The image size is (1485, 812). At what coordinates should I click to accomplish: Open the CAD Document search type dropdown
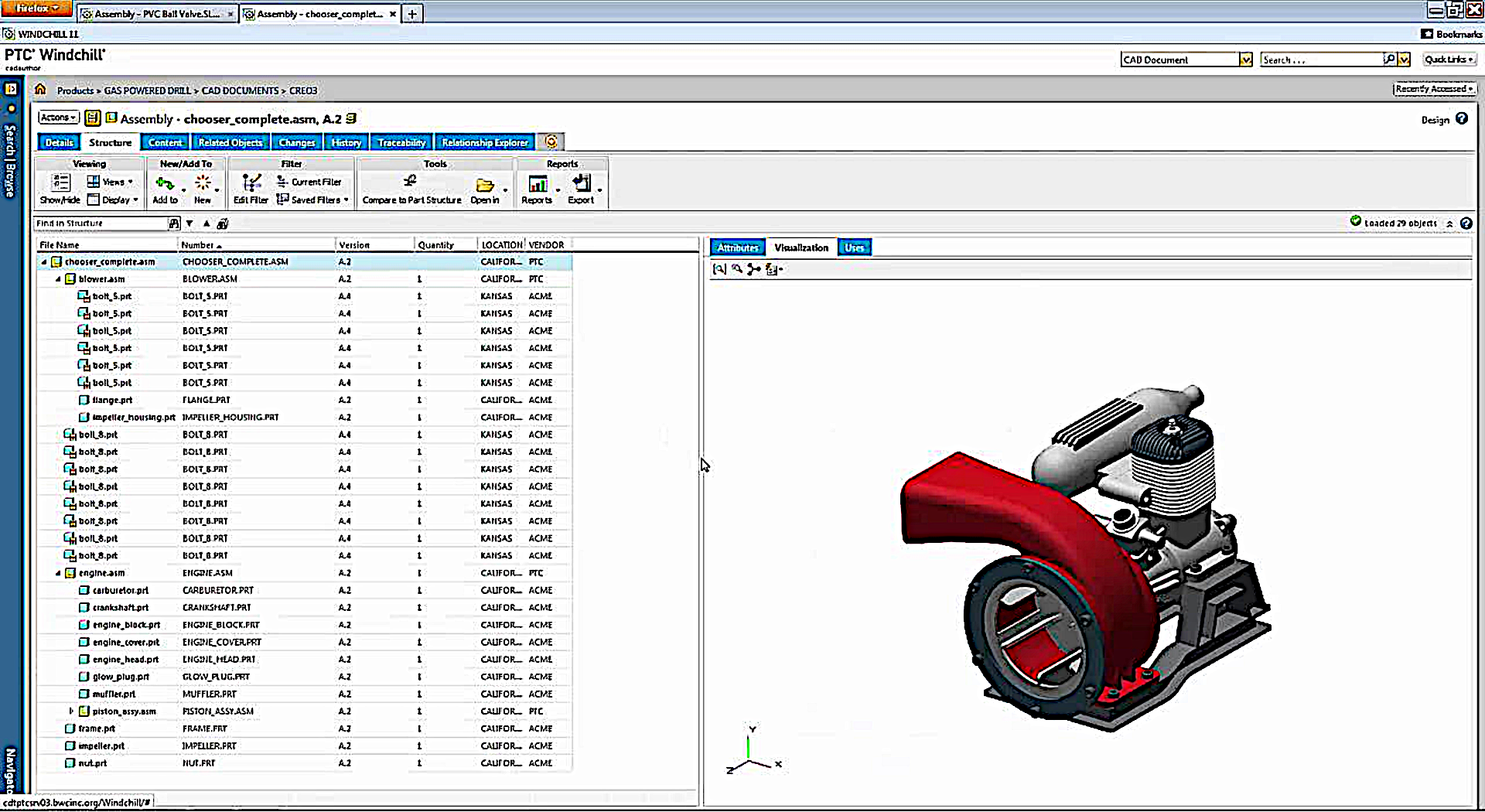[1246, 60]
